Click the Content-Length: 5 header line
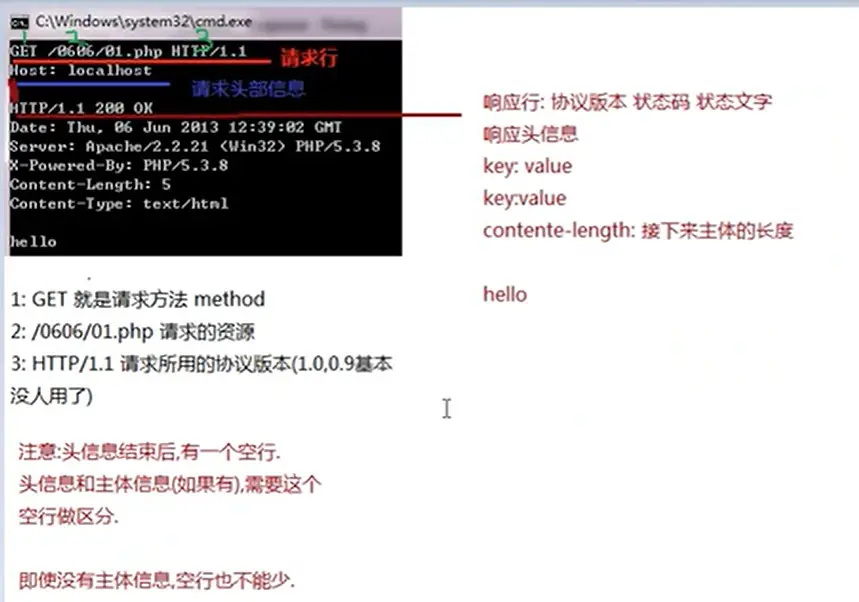Image resolution: width=859 pixels, height=602 pixels. 90,184
